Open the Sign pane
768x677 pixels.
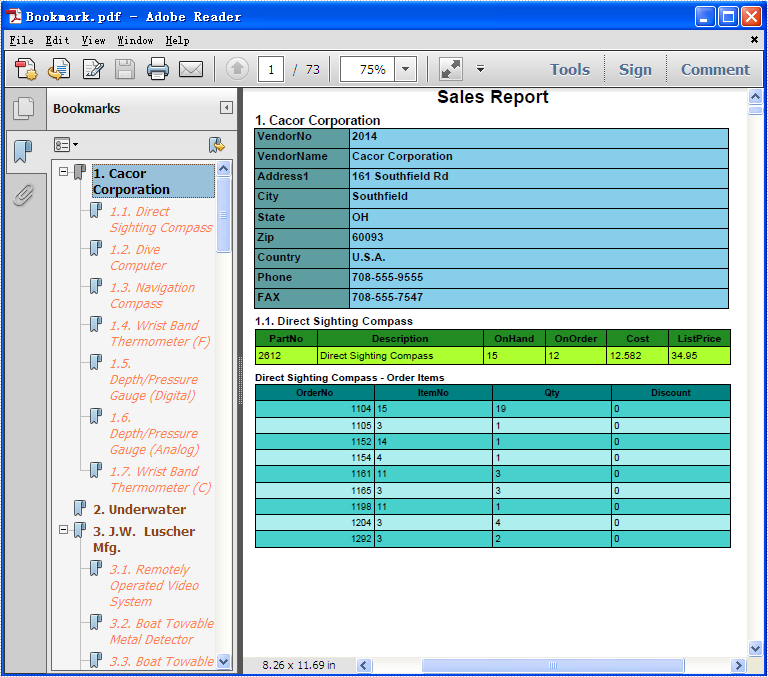pyautogui.click(x=635, y=70)
